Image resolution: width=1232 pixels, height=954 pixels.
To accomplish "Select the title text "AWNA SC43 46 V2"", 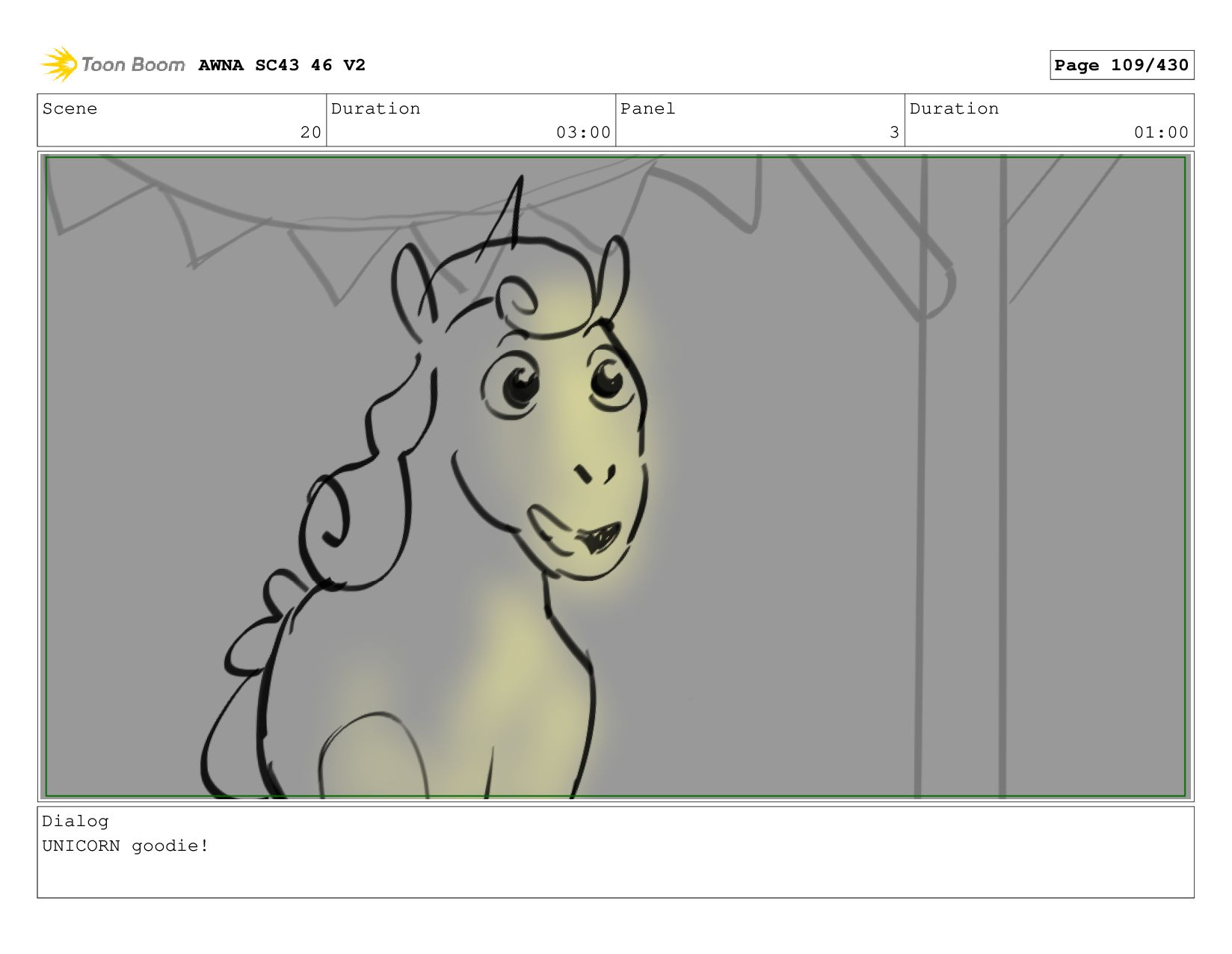I will [x=282, y=65].
